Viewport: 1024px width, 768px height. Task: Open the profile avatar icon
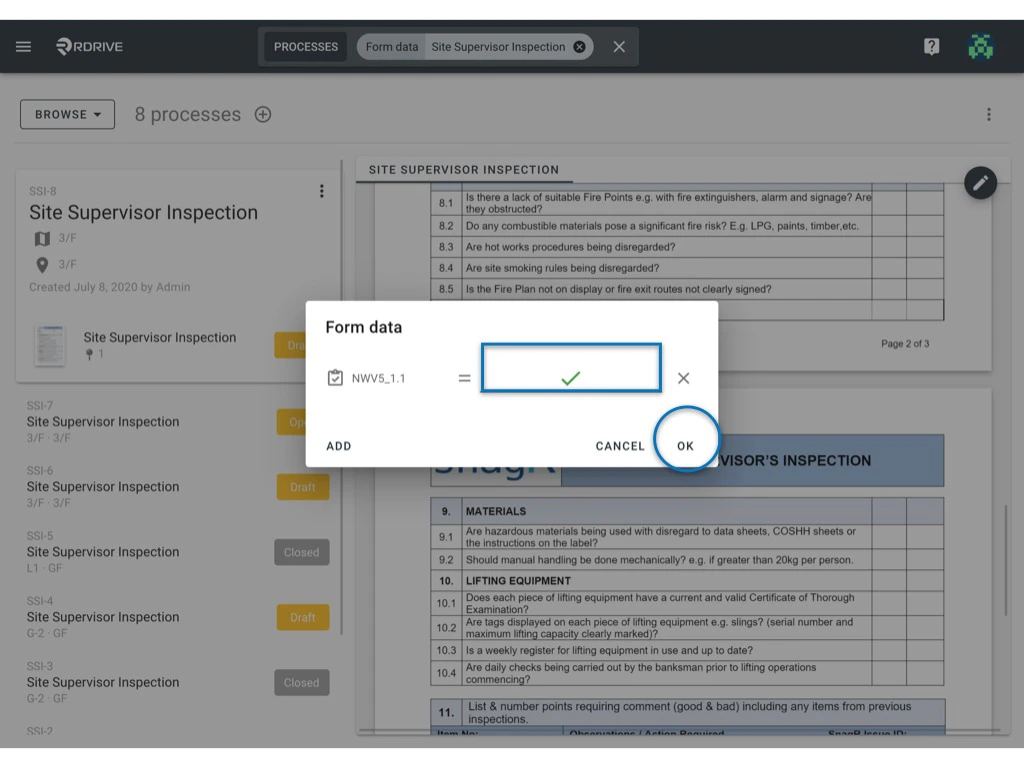tap(980, 45)
